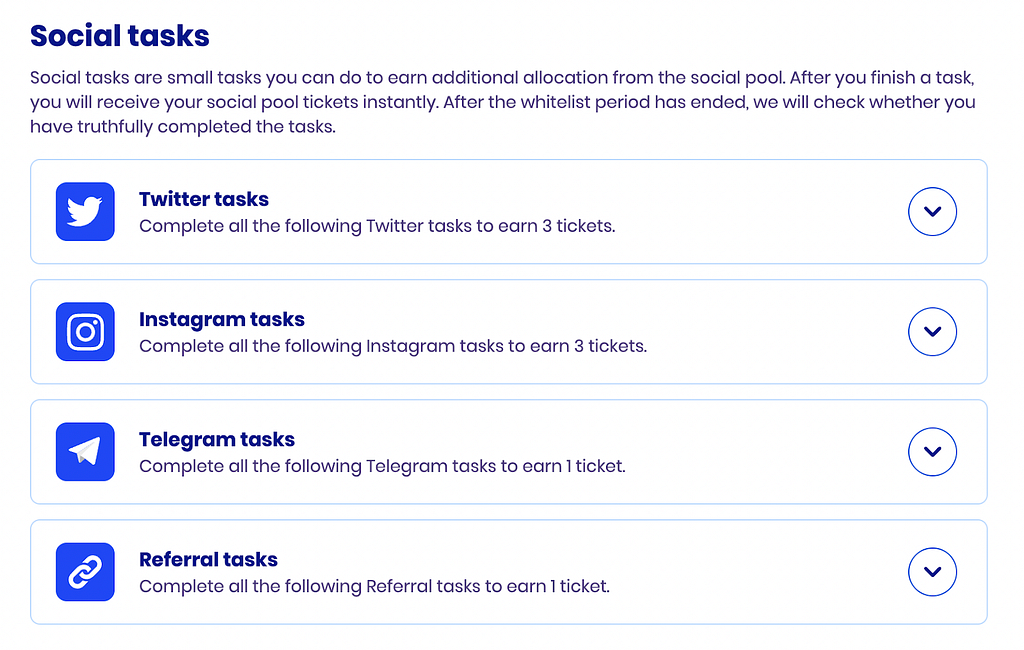Click the Referral chain link icon
The width and height of the screenshot is (1024, 650).
coord(85,572)
